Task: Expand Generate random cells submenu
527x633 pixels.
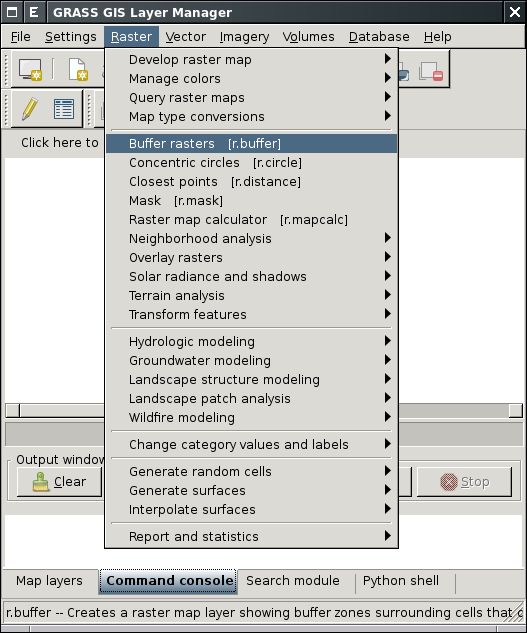Action: [x=251, y=472]
